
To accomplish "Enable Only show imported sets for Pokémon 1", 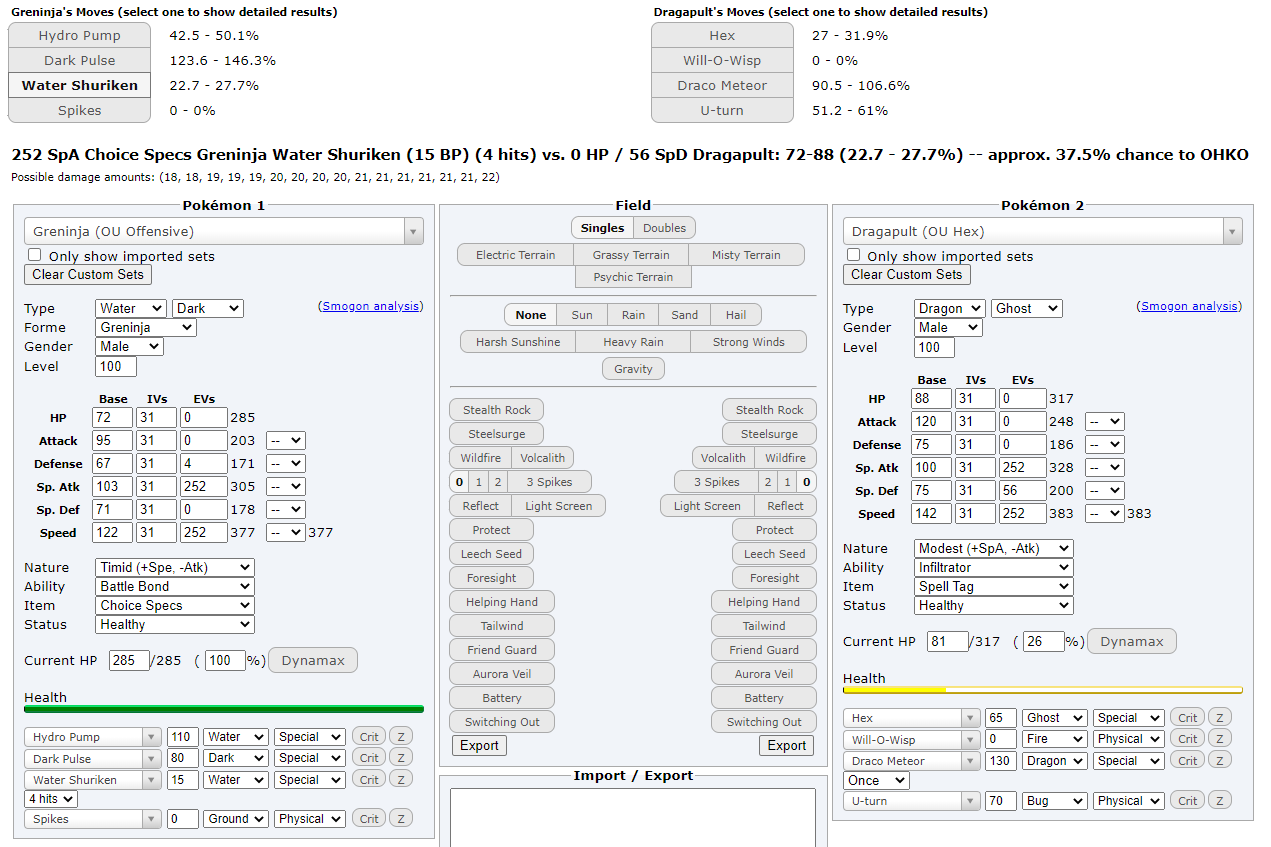I will (35, 256).
